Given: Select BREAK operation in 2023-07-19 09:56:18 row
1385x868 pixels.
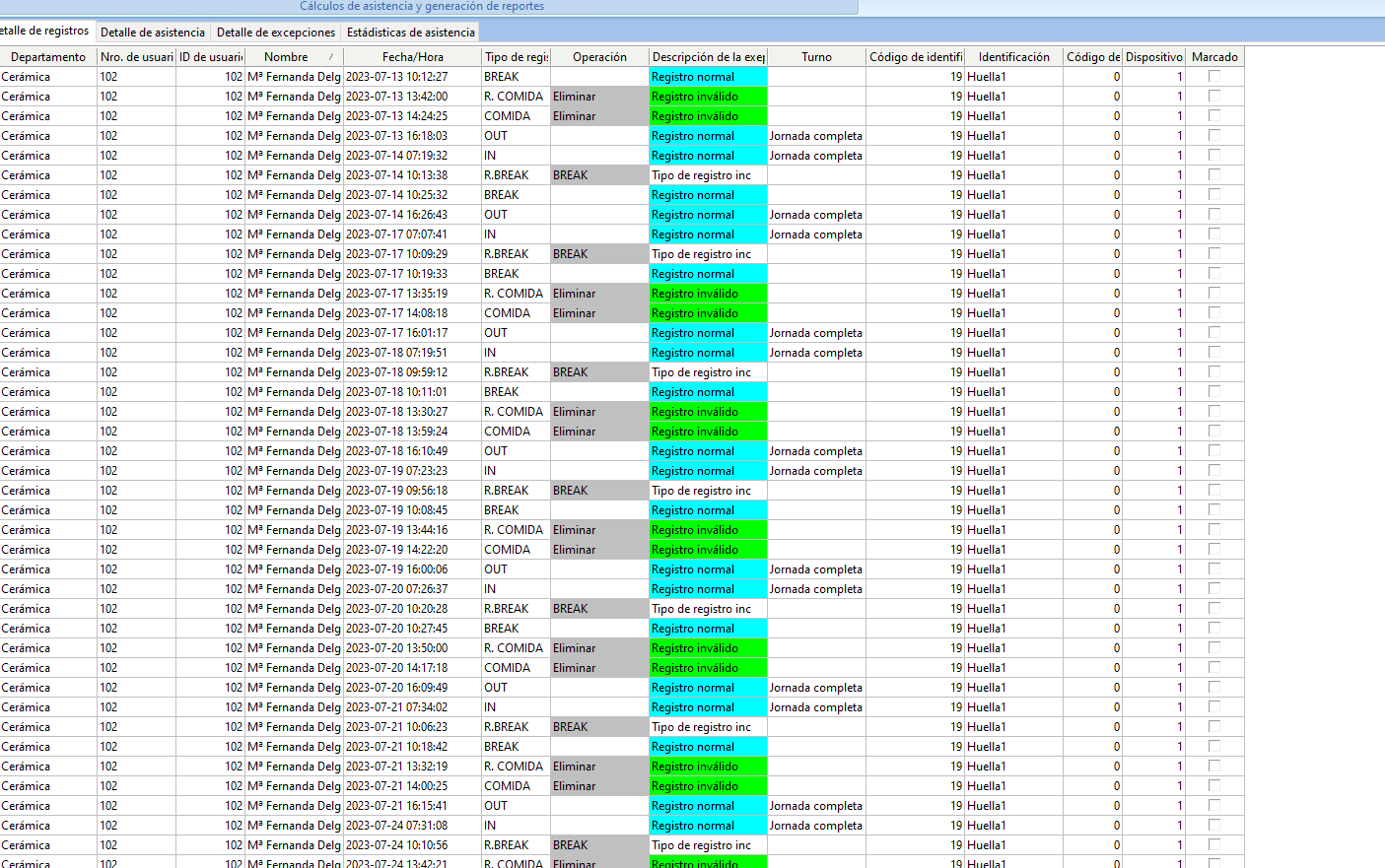Looking at the screenshot, I should point(599,491).
